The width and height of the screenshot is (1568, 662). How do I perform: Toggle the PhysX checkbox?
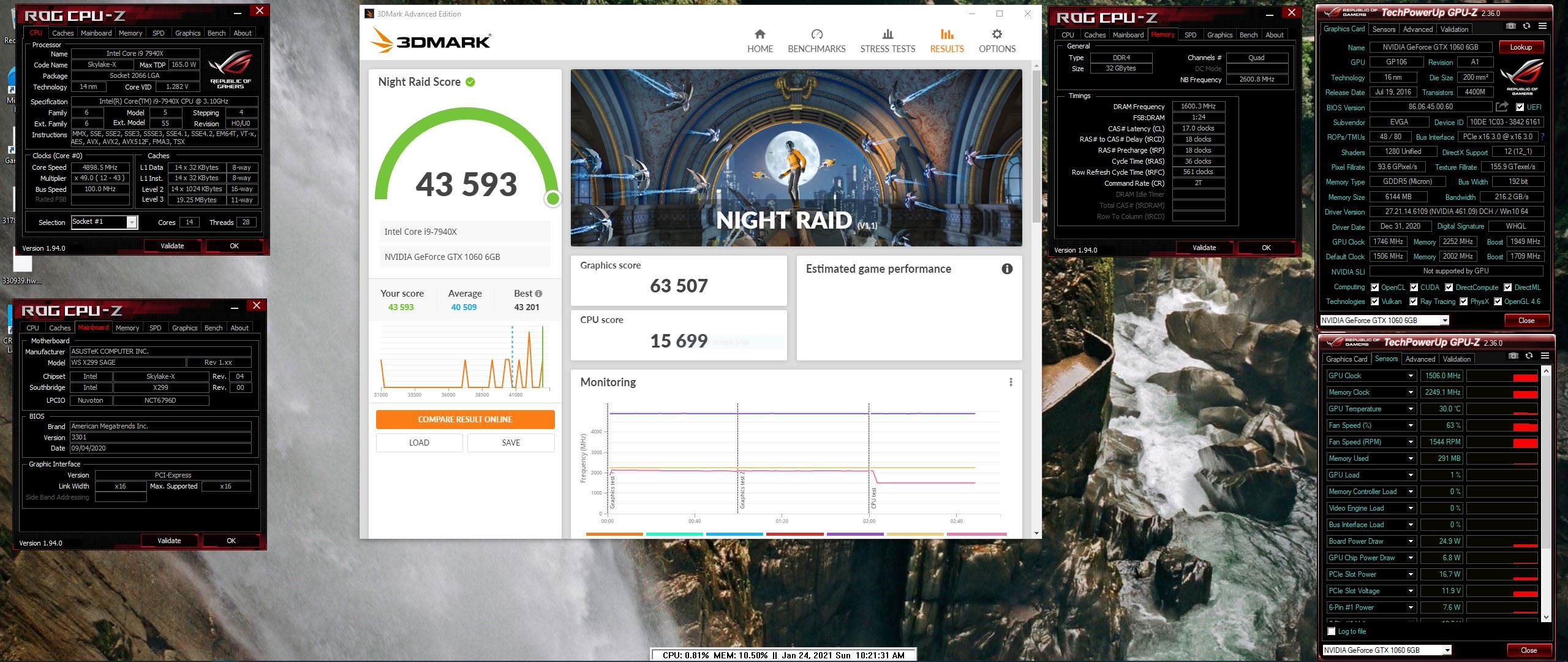click(1463, 302)
